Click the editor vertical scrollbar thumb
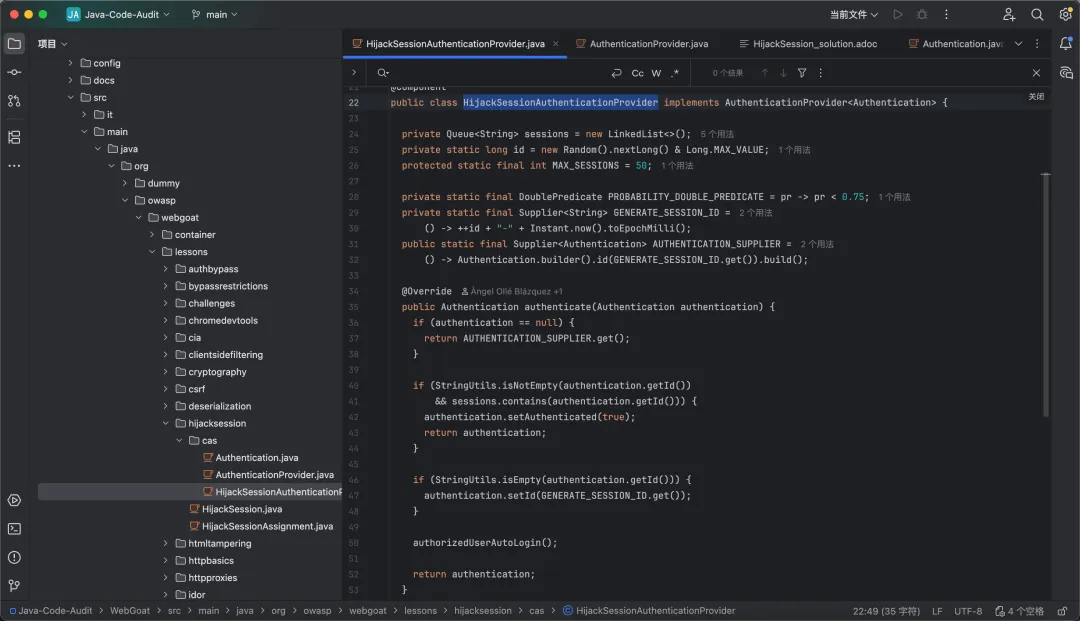The height and width of the screenshot is (621, 1080). pos(1046,295)
